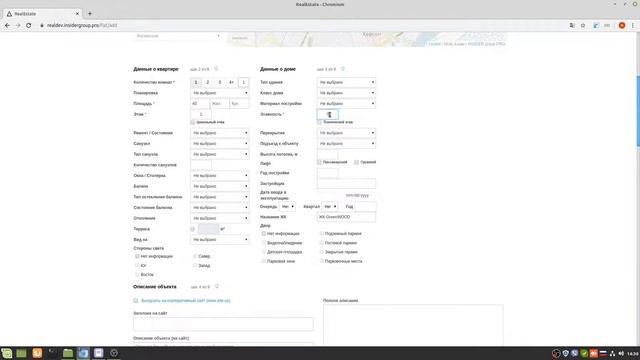Check Подземный паркинг under Двор
Image resolution: width=640 pixels, height=360 pixels.
pyautogui.click(x=322, y=233)
